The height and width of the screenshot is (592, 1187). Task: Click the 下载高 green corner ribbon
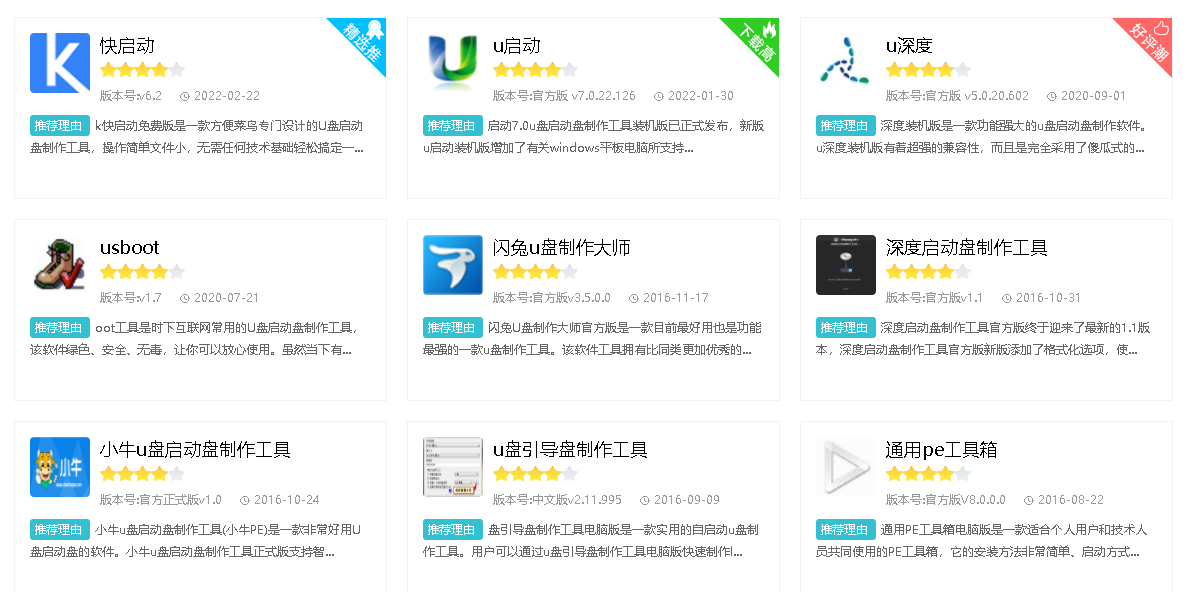pyautogui.click(x=758, y=40)
